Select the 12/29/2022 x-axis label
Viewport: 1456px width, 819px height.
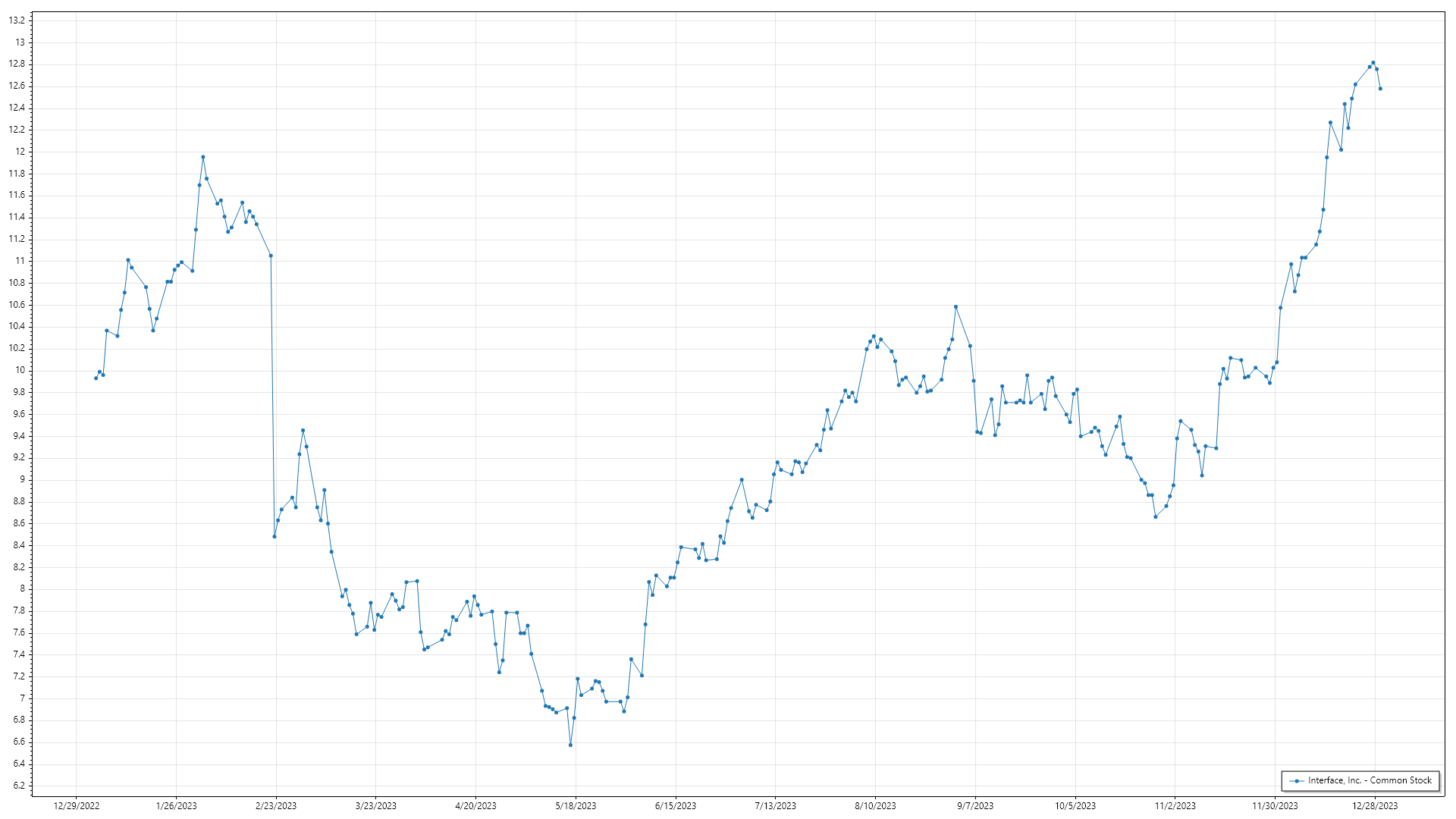(77, 805)
